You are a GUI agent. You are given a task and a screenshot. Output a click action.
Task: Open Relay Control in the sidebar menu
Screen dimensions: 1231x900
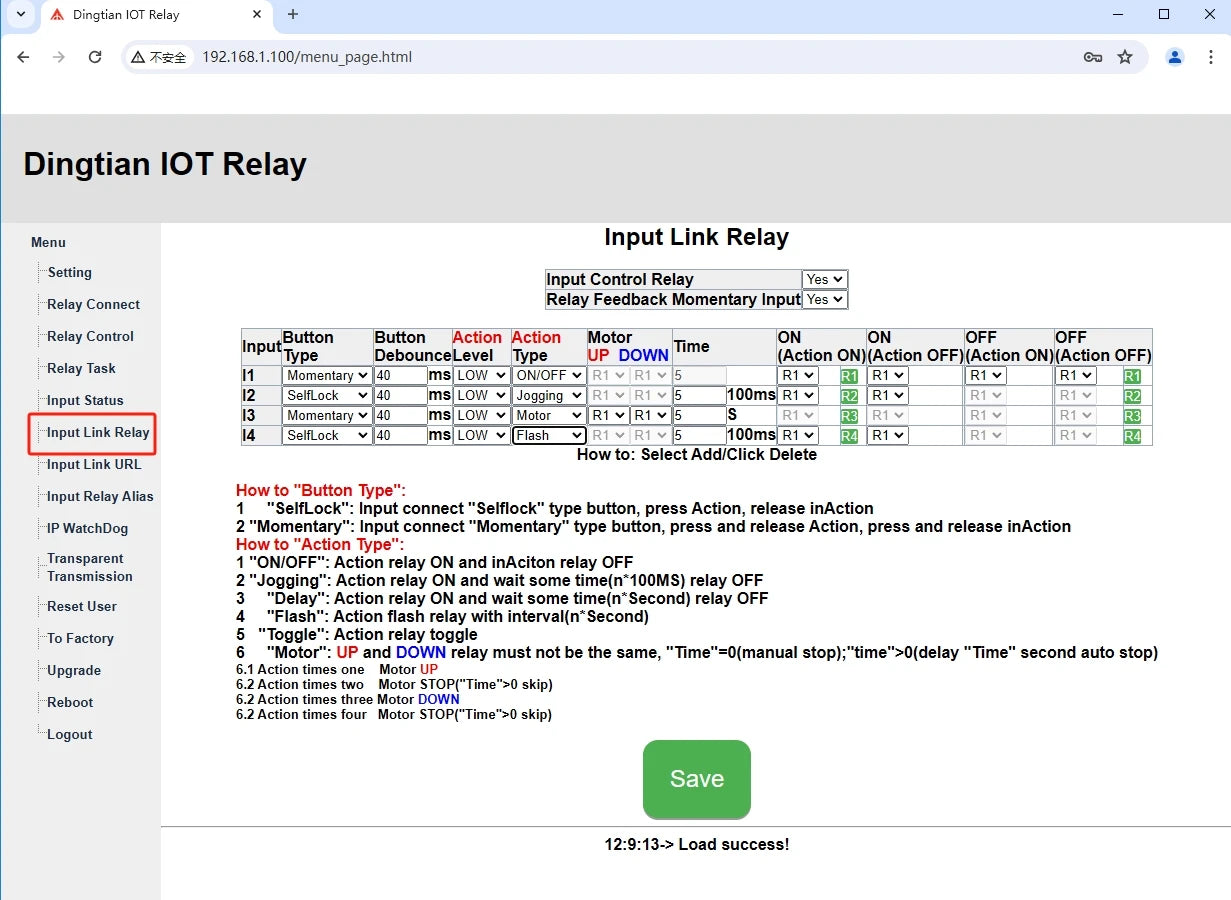pos(90,337)
